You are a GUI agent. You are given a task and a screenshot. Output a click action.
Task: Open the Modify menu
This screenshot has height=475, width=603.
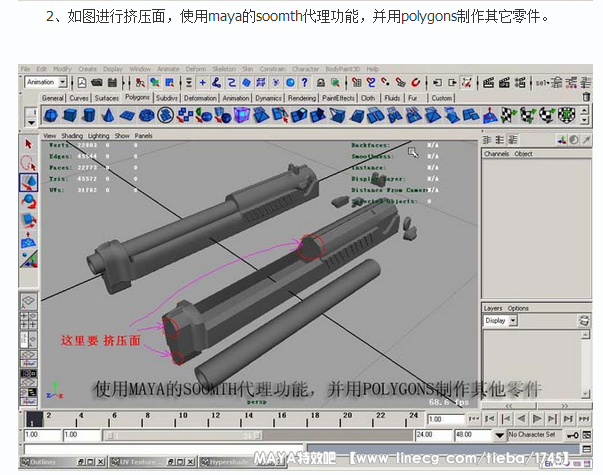[62, 69]
